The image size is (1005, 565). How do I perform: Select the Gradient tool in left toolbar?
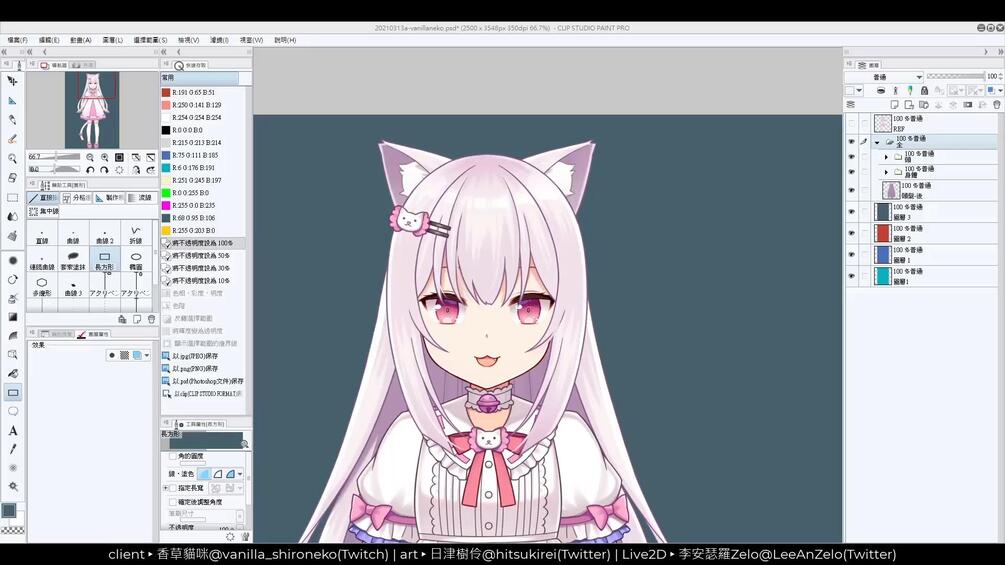point(12,317)
